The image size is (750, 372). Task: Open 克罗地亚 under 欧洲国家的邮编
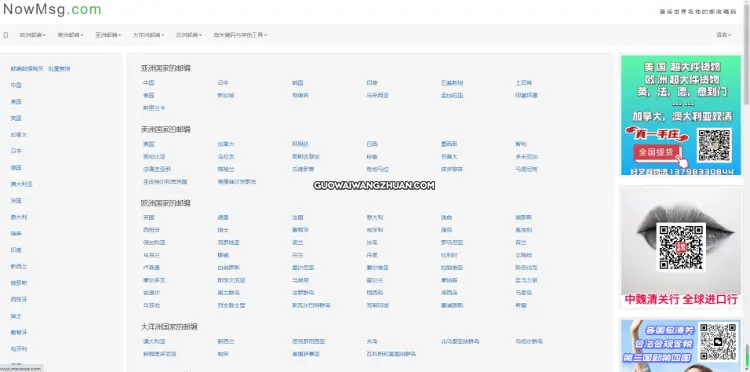click(228, 242)
